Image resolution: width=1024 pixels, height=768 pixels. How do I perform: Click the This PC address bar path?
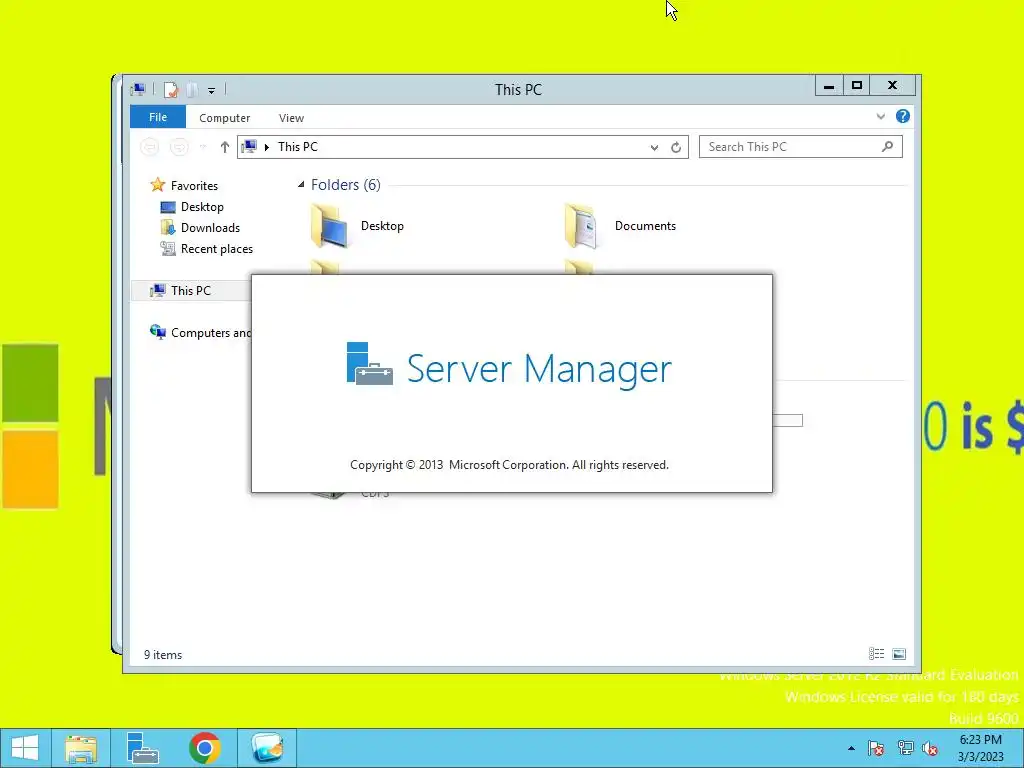click(x=298, y=147)
